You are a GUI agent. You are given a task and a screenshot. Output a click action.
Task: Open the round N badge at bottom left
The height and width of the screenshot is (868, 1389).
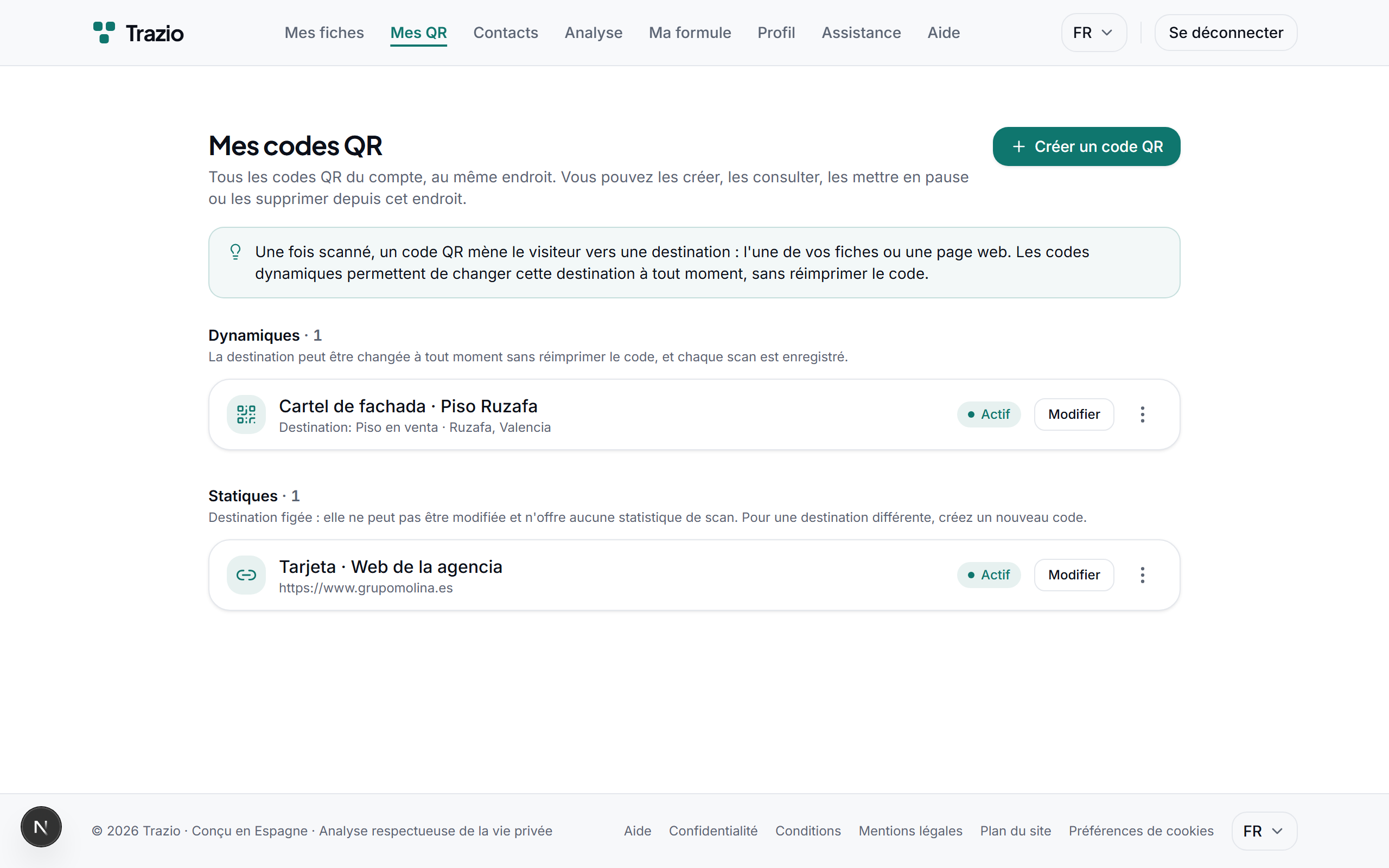41,827
